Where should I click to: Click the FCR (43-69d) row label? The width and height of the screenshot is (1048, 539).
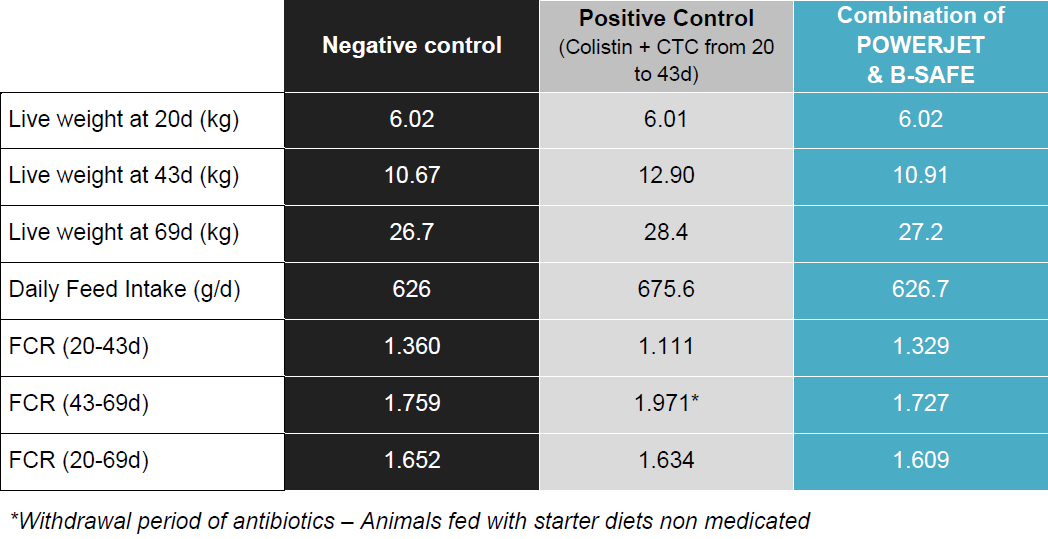[79, 404]
